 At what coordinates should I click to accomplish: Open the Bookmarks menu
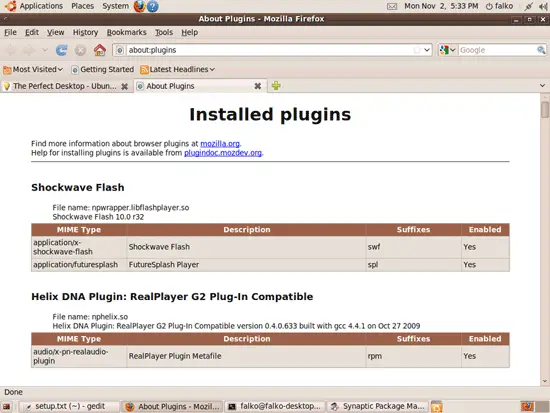[x=126, y=32]
